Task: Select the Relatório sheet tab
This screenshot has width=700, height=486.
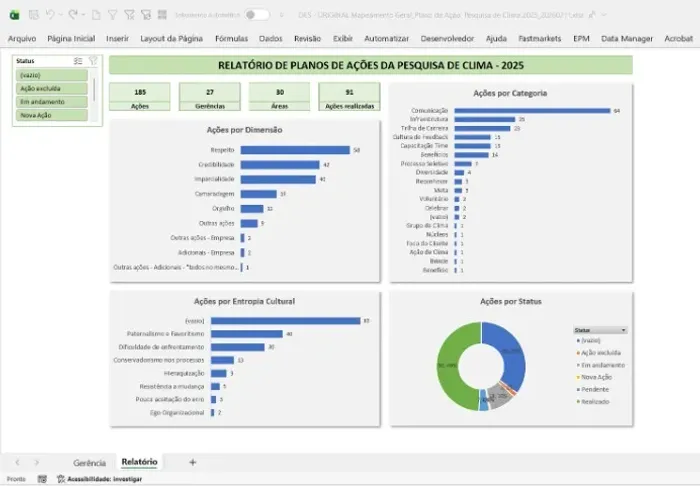Action: 139,462
